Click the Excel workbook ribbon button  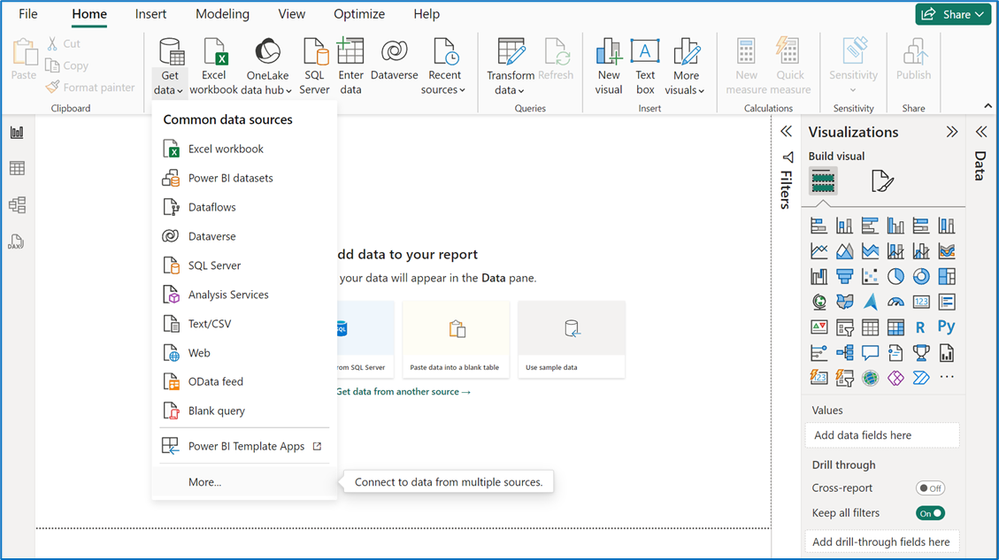pyautogui.click(x=213, y=66)
